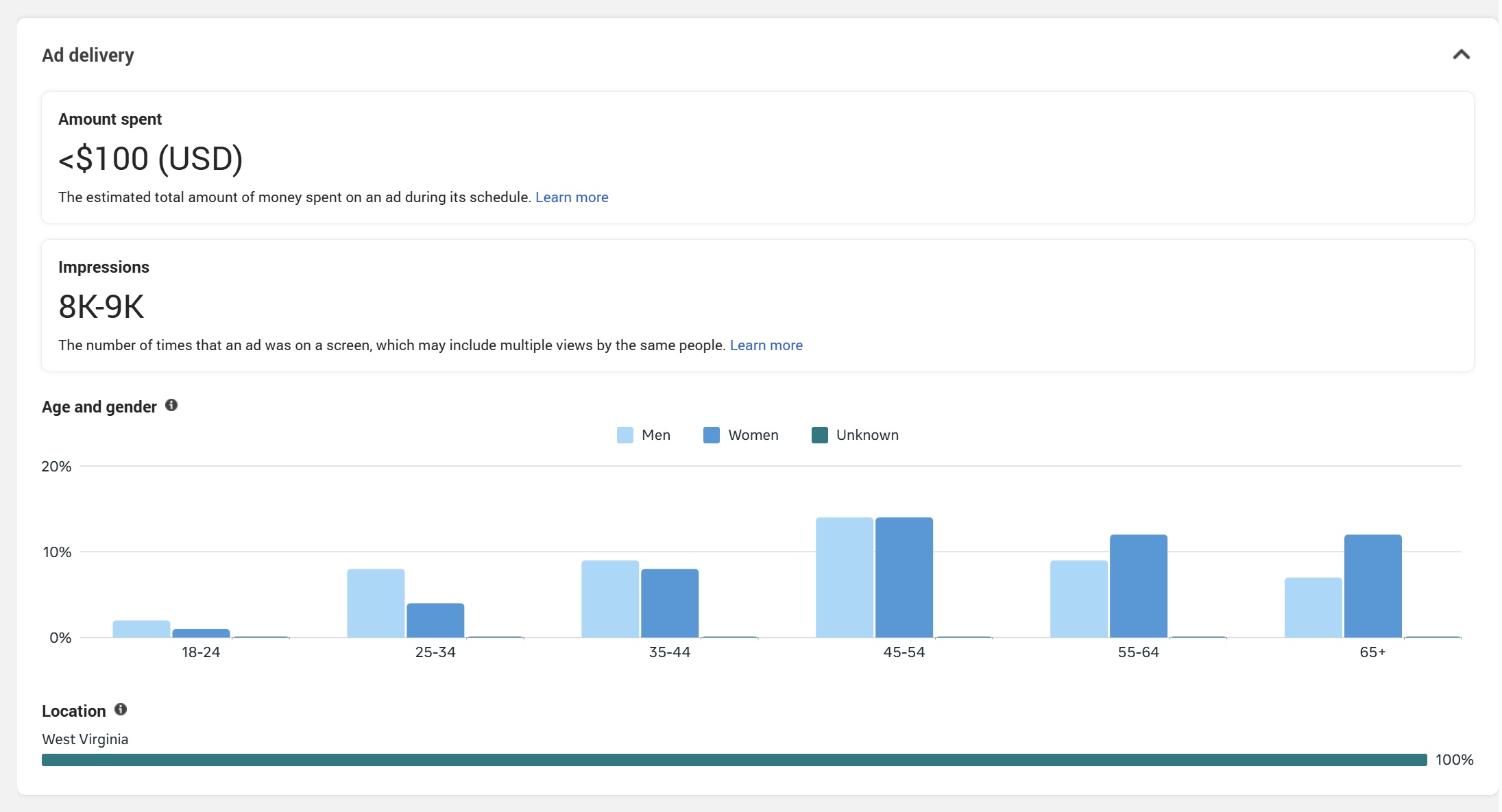This screenshot has height=812, width=1502.
Task: Click the Location info icon
Action: coord(121,709)
